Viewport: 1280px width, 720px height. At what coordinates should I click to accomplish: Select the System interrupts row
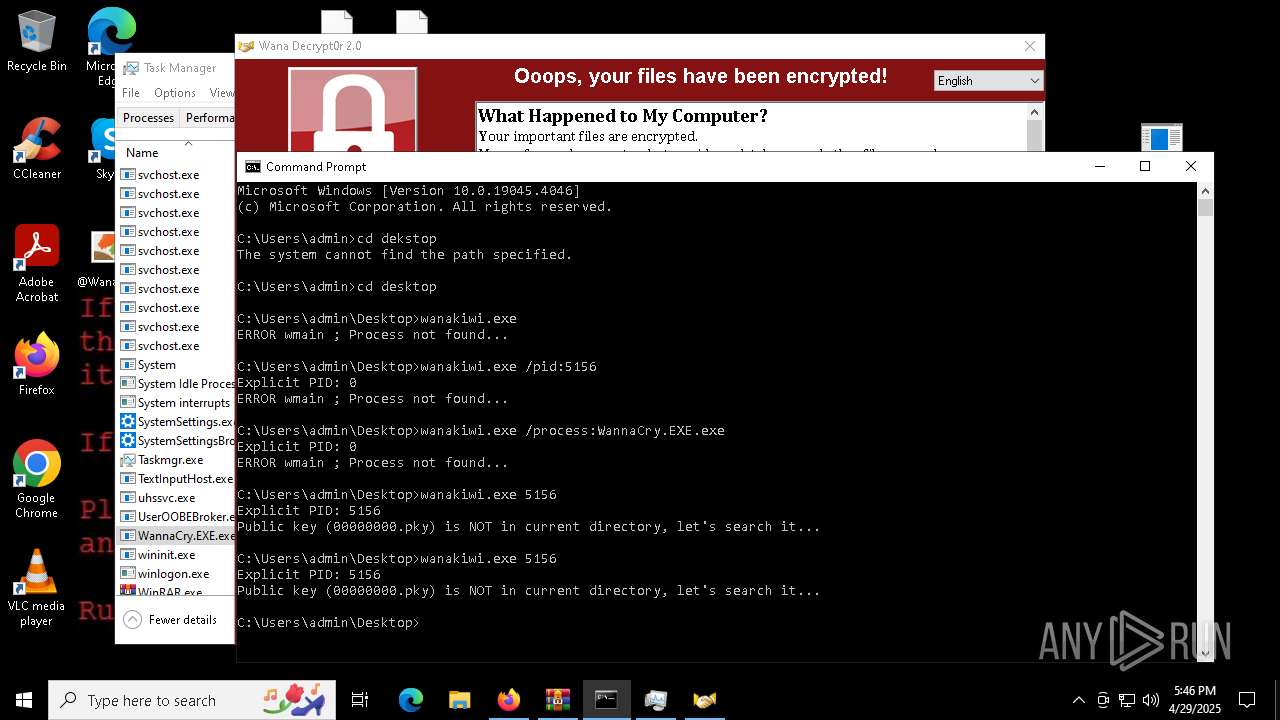(x=177, y=403)
